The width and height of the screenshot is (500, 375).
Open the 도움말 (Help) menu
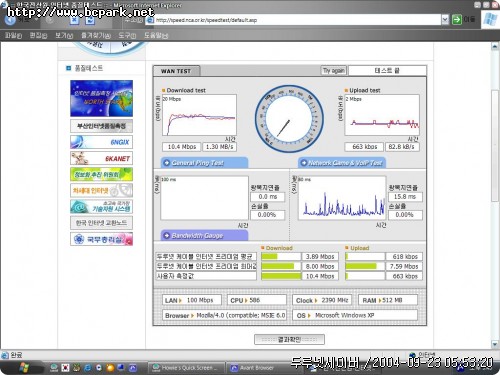[156, 35]
